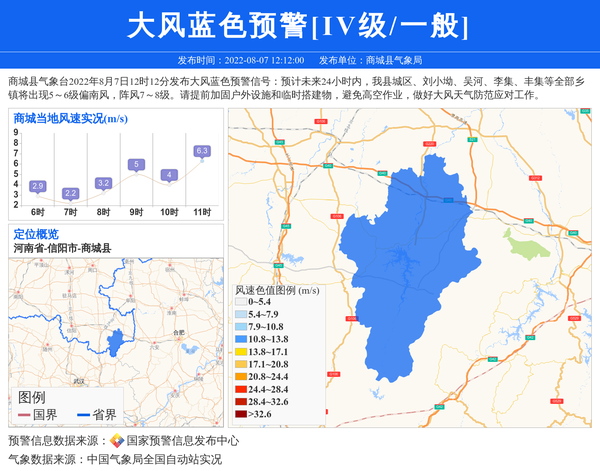
Task: Click the small blue Shangcheng area in overview map
Action: point(118,343)
